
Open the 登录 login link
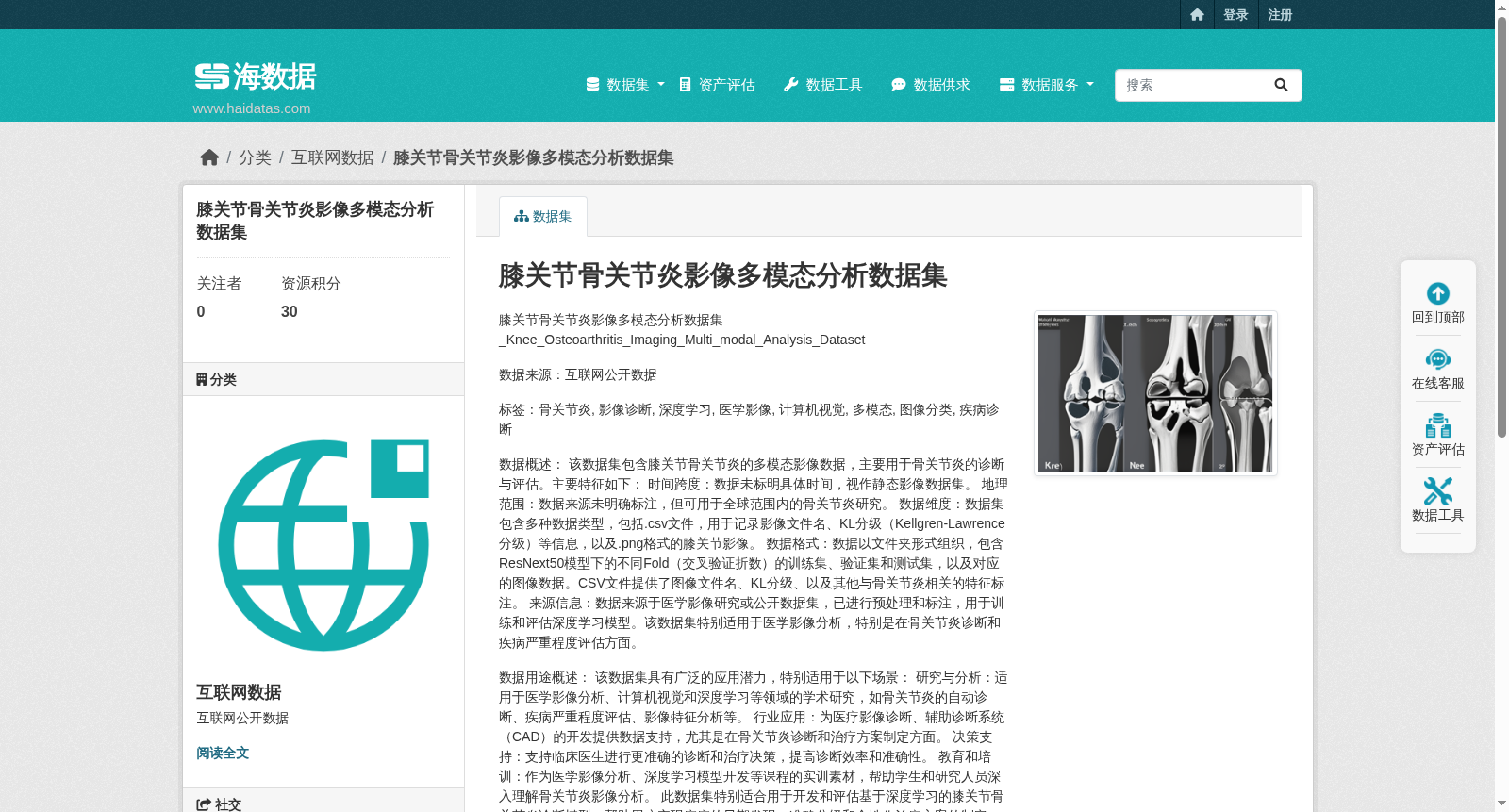(x=1235, y=15)
